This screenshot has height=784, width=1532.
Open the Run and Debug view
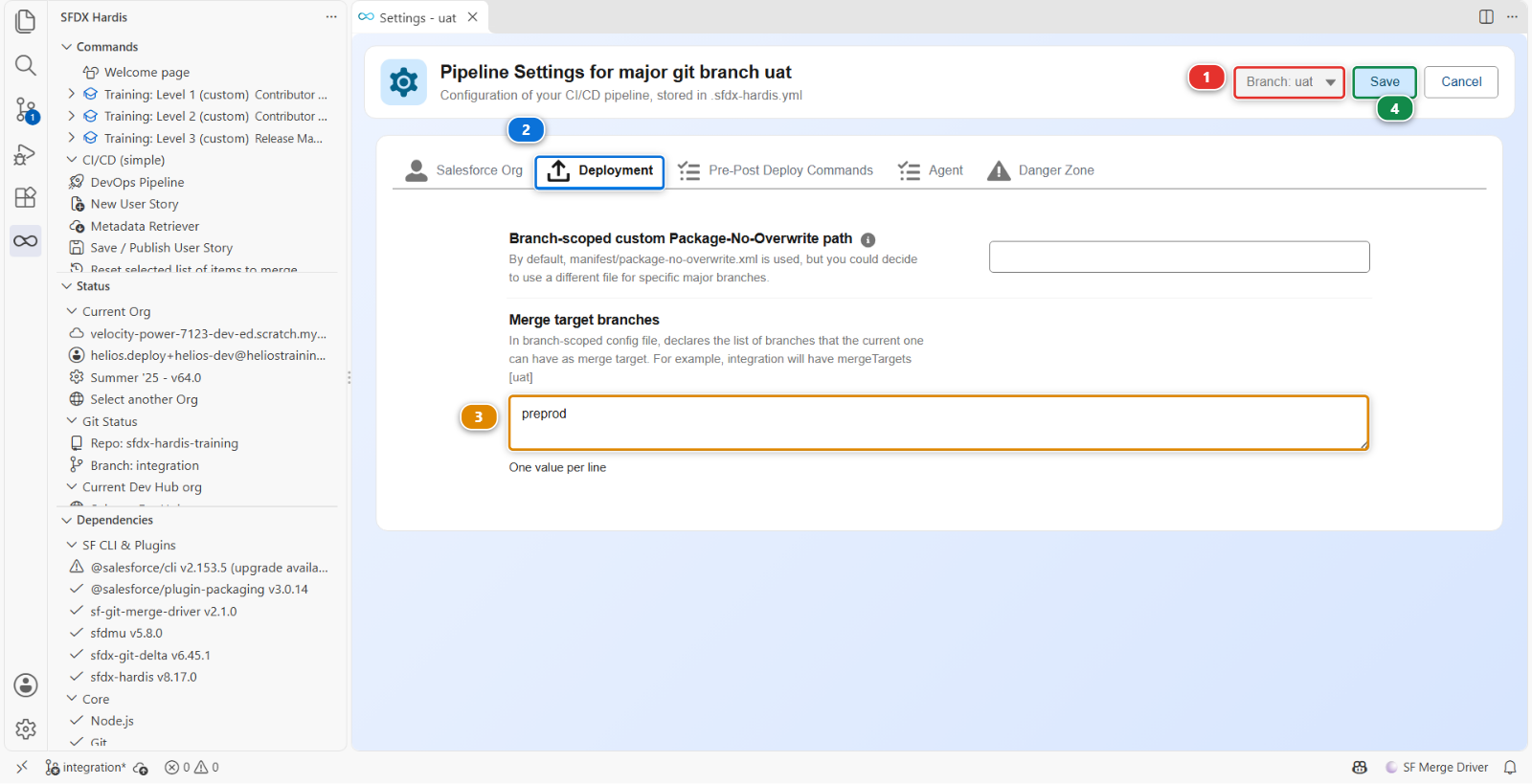26,154
